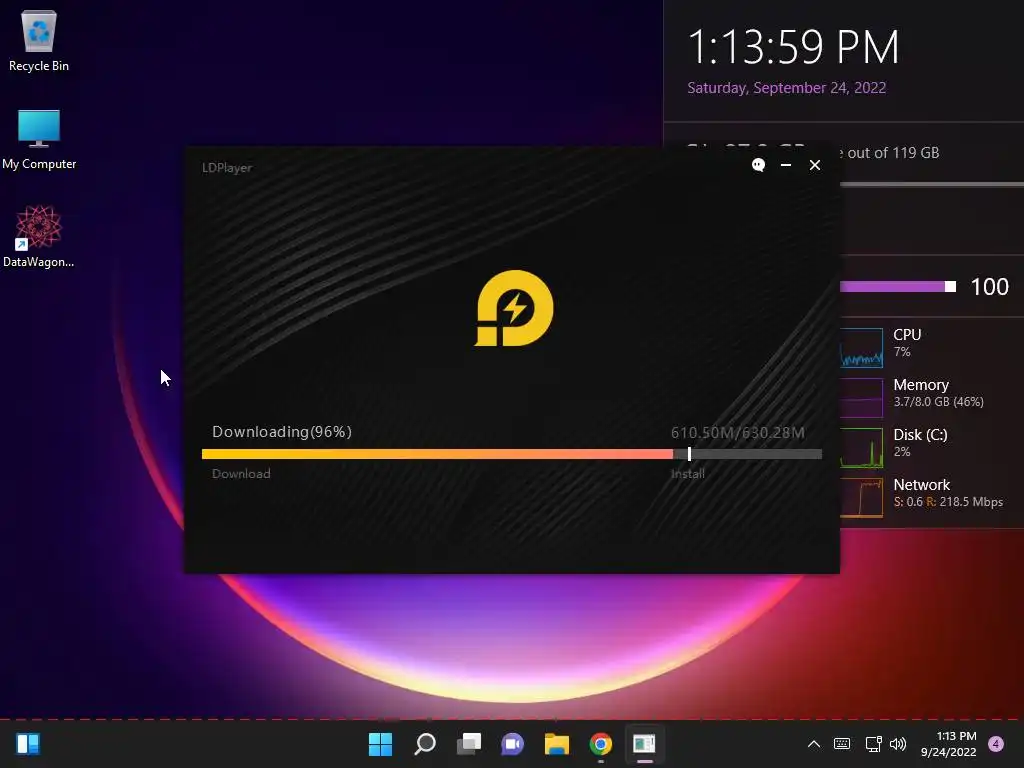Click the Saturday, September 24, 2022 date
This screenshot has height=768, width=1024.
coord(786,88)
